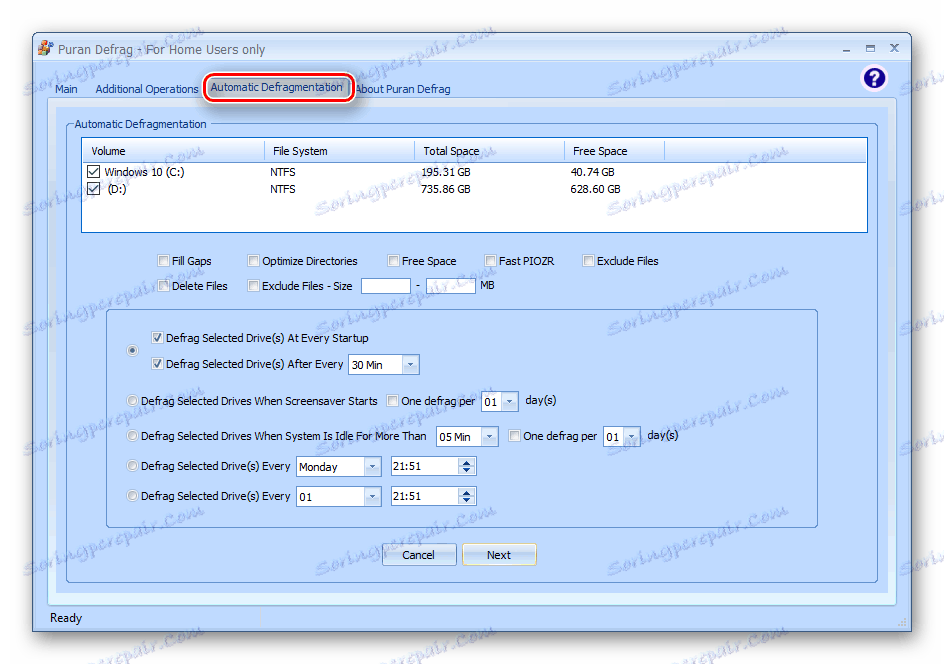
Task: Open the Additional Operations tab
Action: click(147, 89)
